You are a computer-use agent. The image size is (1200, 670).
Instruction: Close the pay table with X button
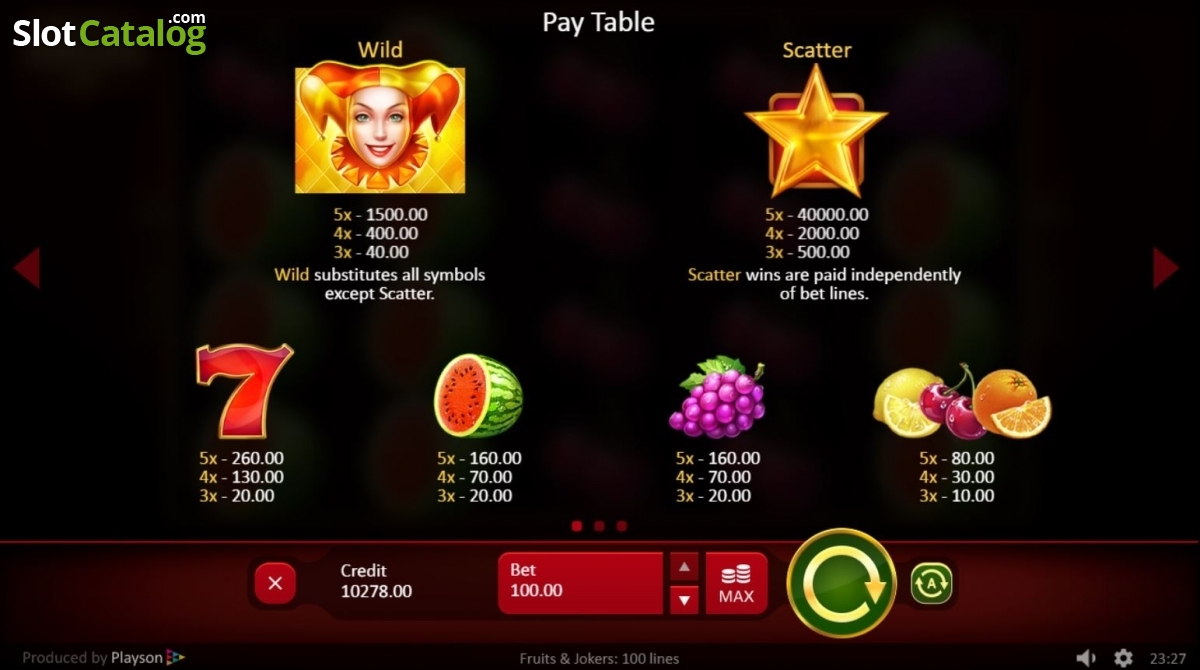275,583
